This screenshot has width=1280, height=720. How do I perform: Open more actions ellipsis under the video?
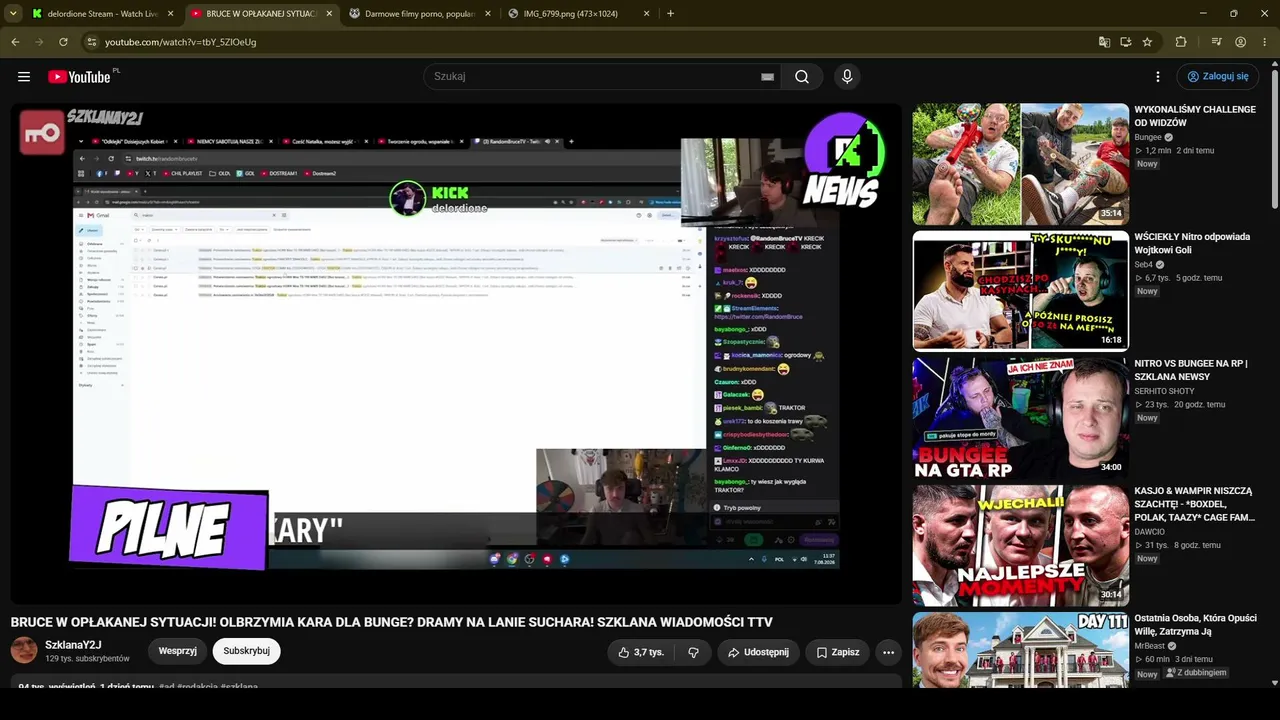click(888, 652)
